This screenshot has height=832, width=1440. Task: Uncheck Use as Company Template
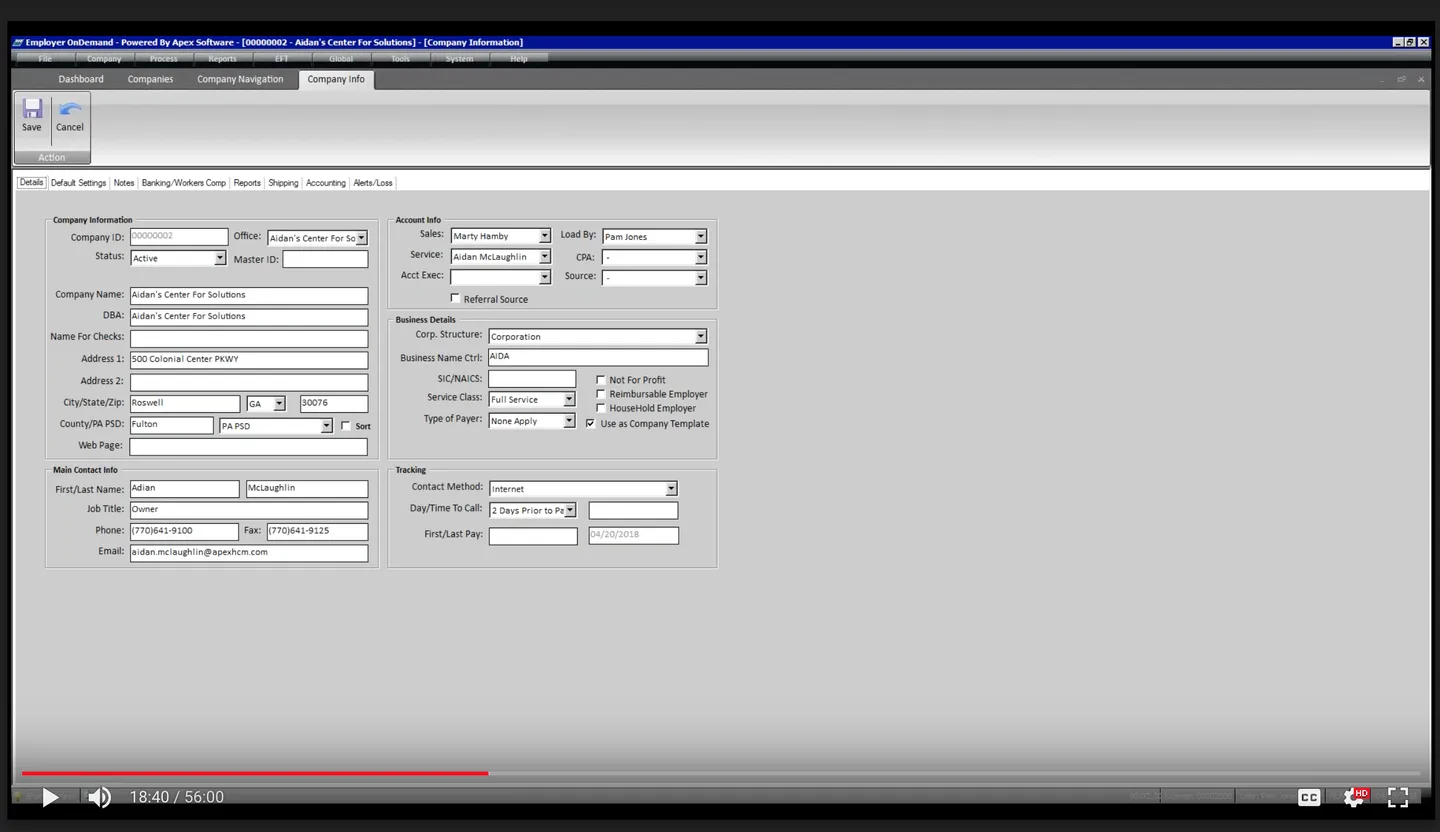[590, 423]
